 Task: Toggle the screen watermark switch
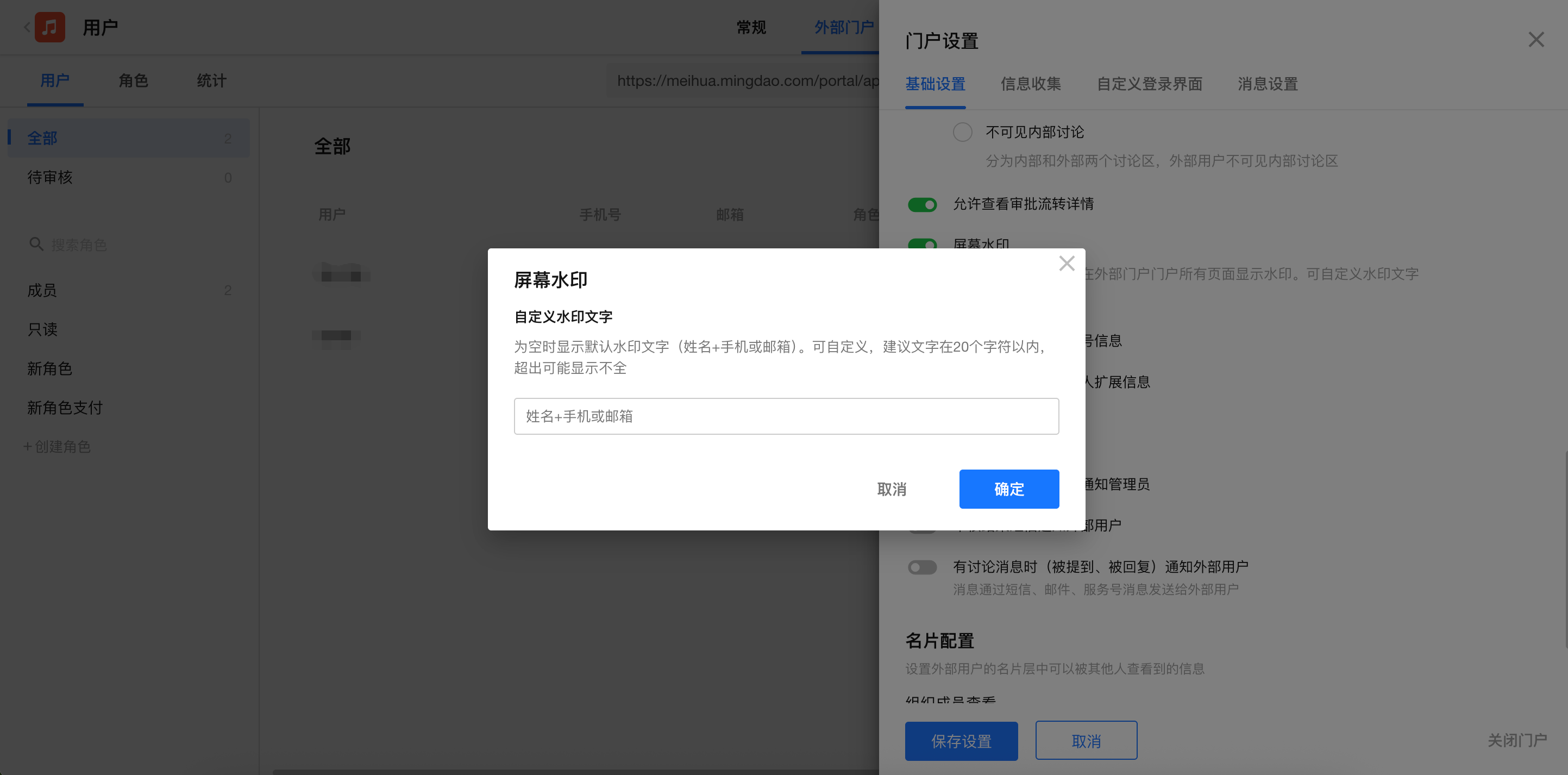(x=922, y=243)
